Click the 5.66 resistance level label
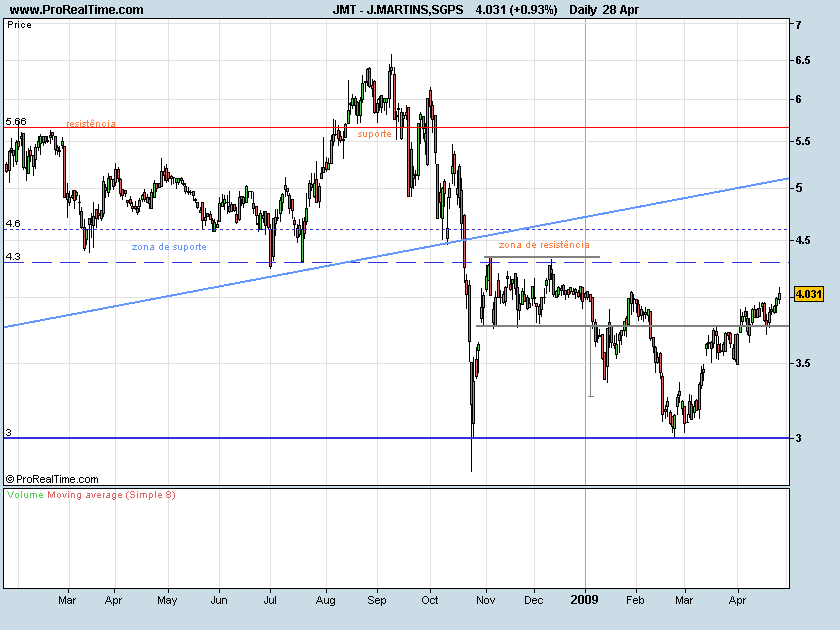 tap(16, 122)
